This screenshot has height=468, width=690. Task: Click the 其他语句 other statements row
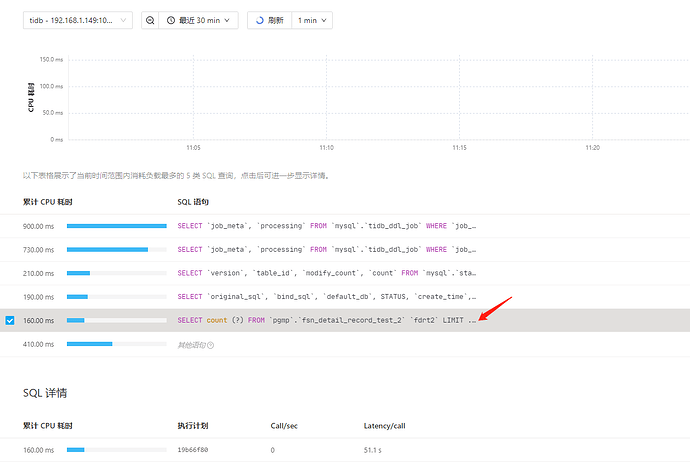point(195,345)
